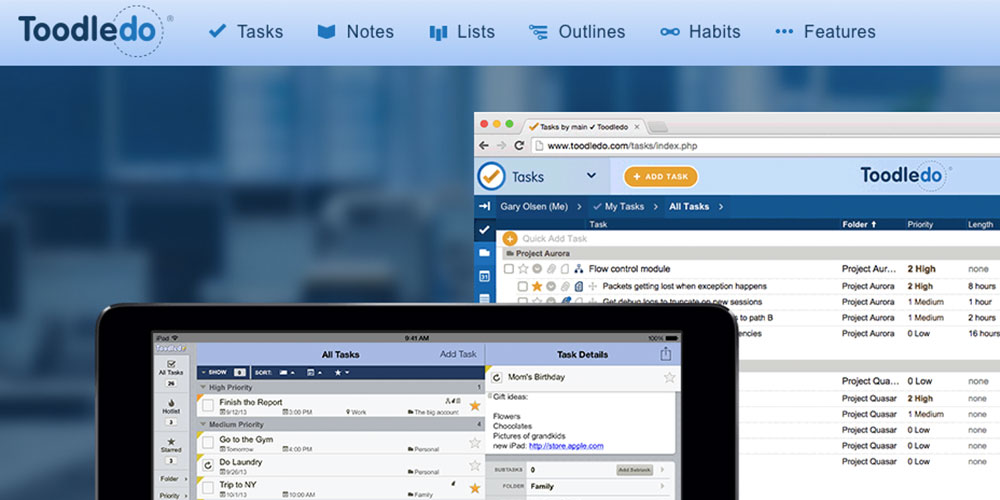
Task: Check off the Finish the Report task
Action: click(x=208, y=406)
